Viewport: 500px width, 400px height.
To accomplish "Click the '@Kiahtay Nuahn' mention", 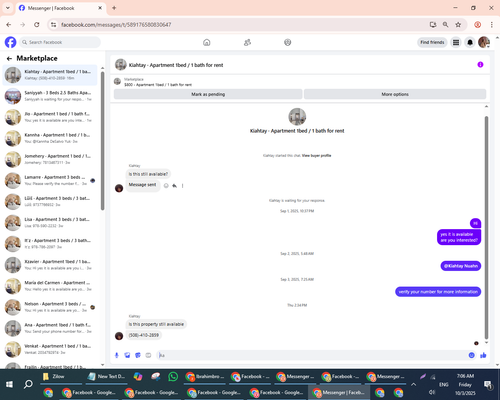I will point(461,266).
